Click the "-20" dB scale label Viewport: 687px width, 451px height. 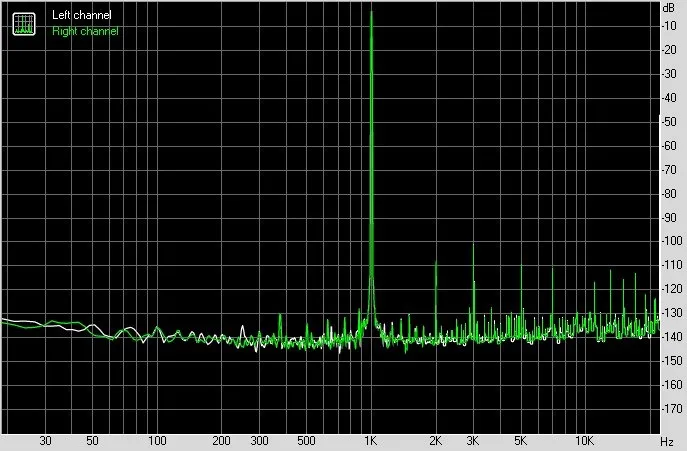coord(669,50)
